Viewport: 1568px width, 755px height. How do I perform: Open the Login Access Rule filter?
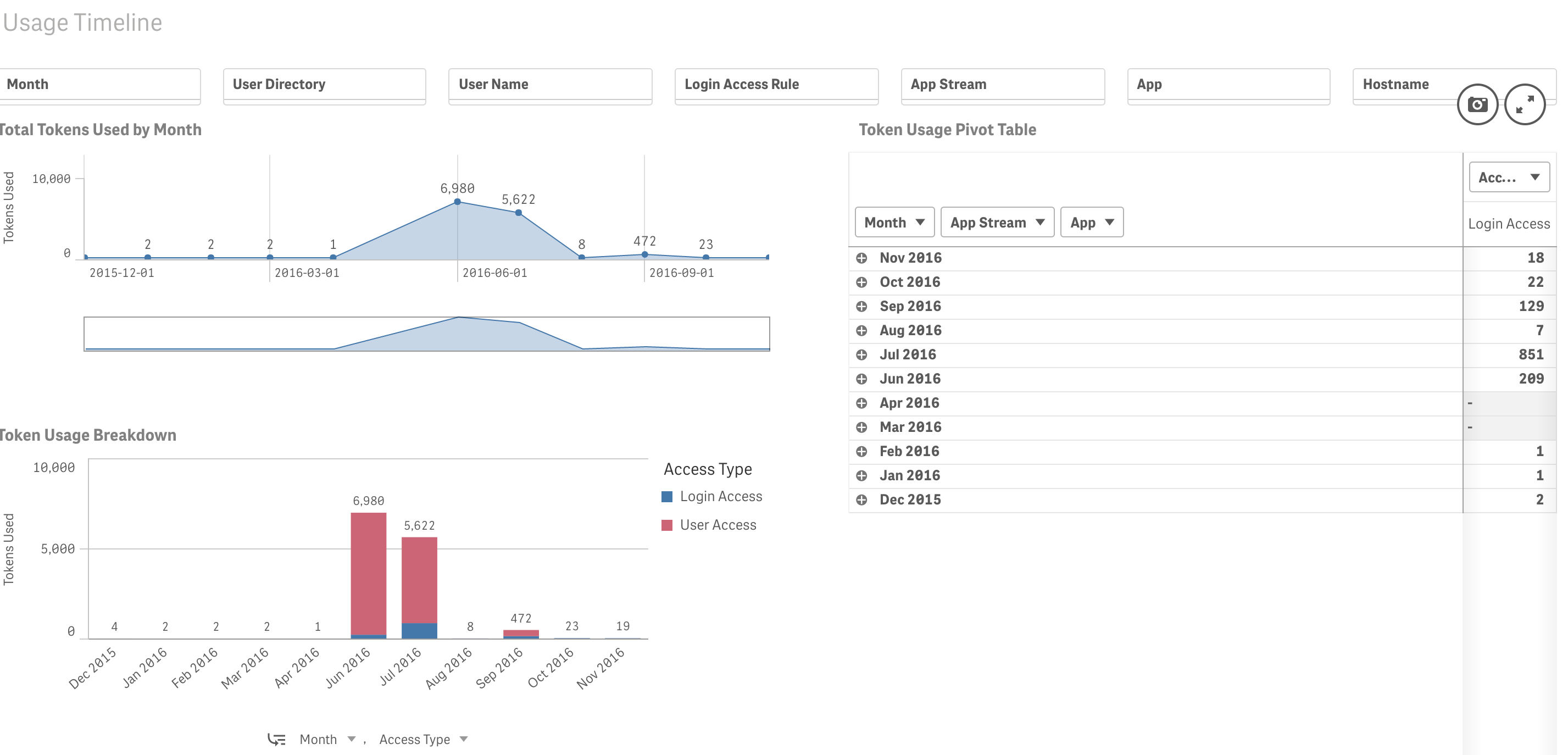point(776,85)
